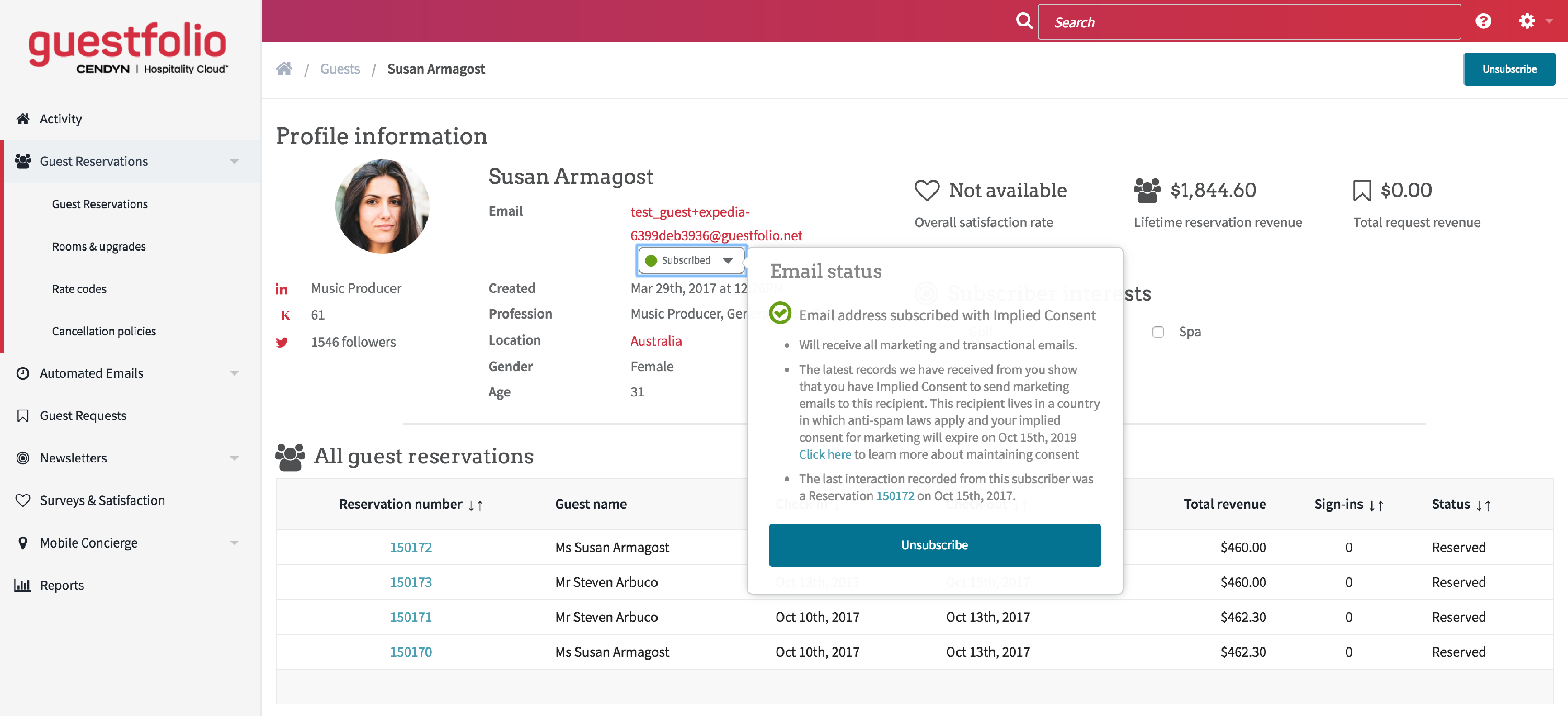Click the Klout K icon beside 61
1568x716 pixels.
tap(285, 315)
